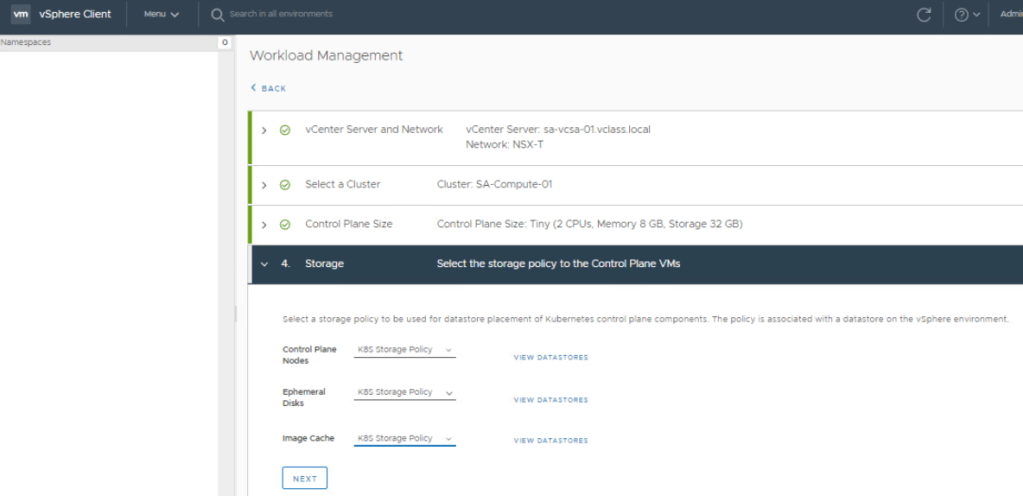The height and width of the screenshot is (496, 1023).
Task: Click the NEXT button
Action: (304, 479)
